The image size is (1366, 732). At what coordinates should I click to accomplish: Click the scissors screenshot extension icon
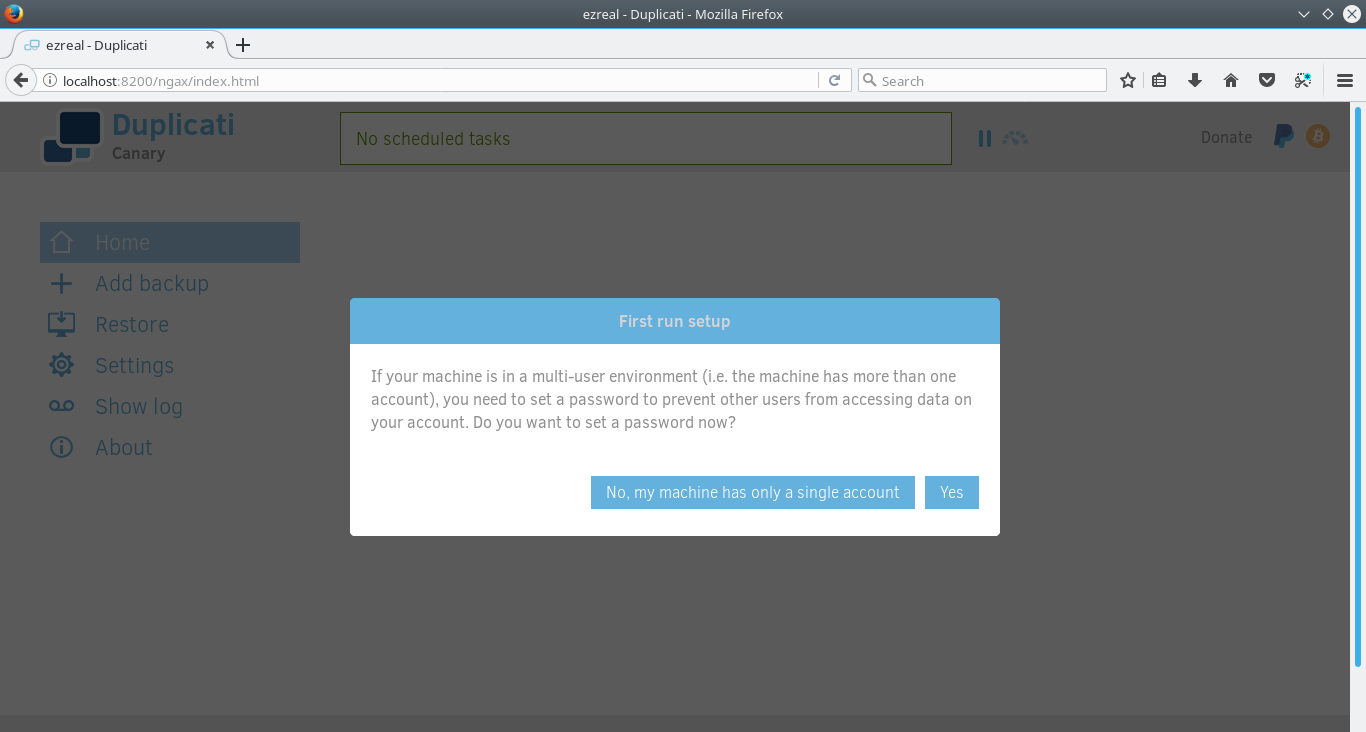tap(1303, 81)
